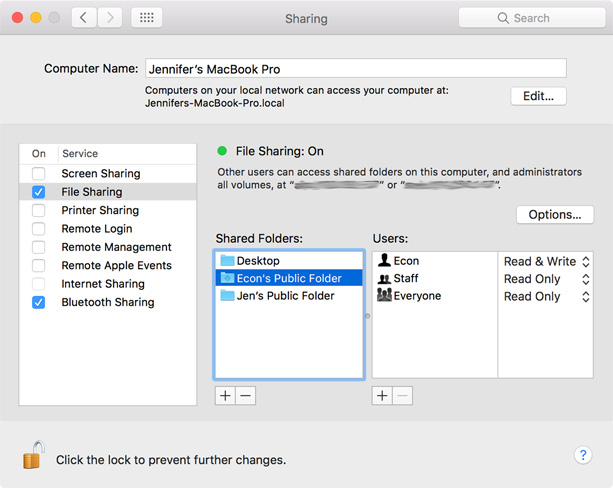The width and height of the screenshot is (613, 488).
Task: Click the Everyone group icon
Action: click(x=384, y=295)
